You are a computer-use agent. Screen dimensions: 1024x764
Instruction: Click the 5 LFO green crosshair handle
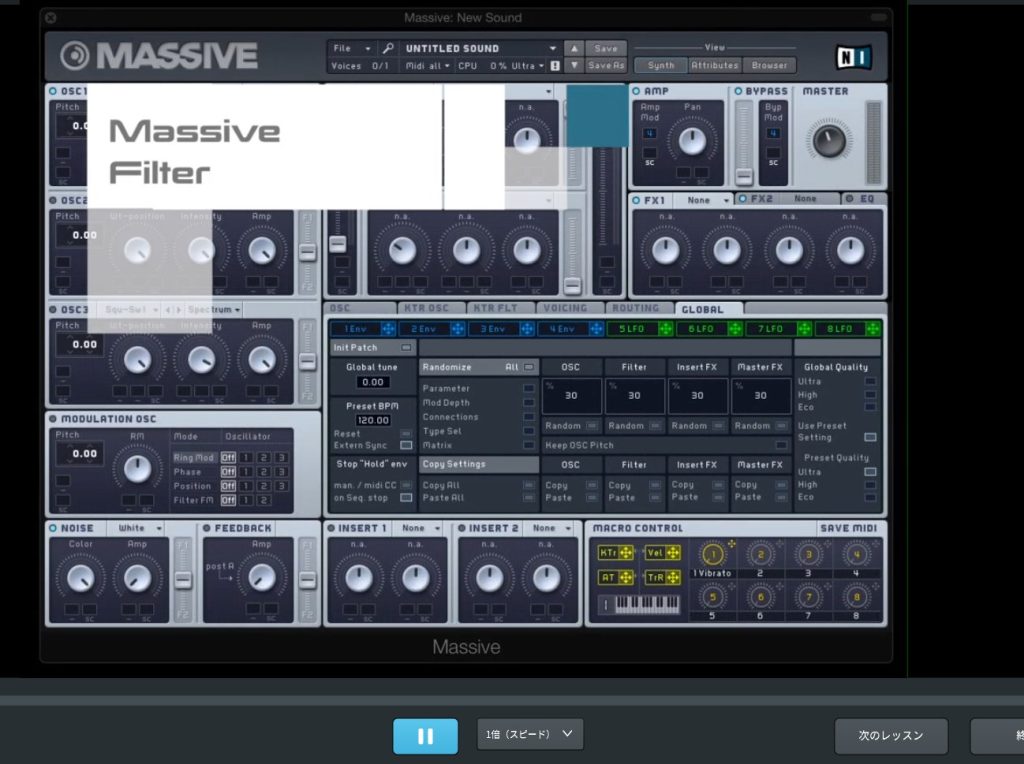665,329
